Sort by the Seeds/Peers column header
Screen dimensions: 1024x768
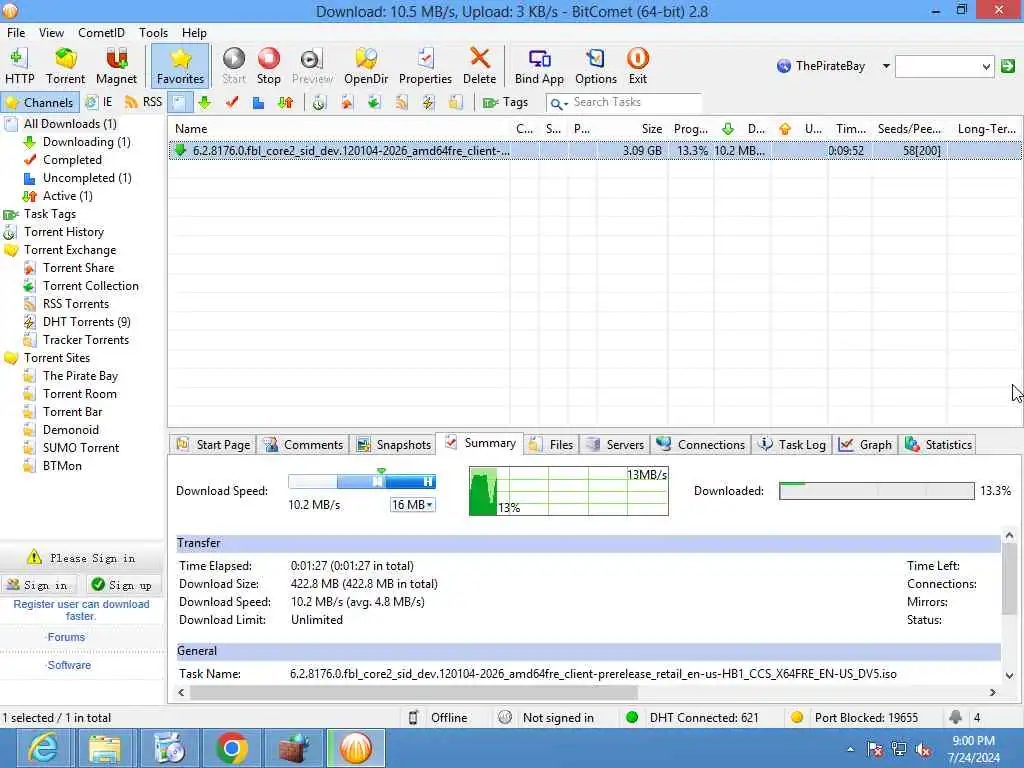[909, 129]
